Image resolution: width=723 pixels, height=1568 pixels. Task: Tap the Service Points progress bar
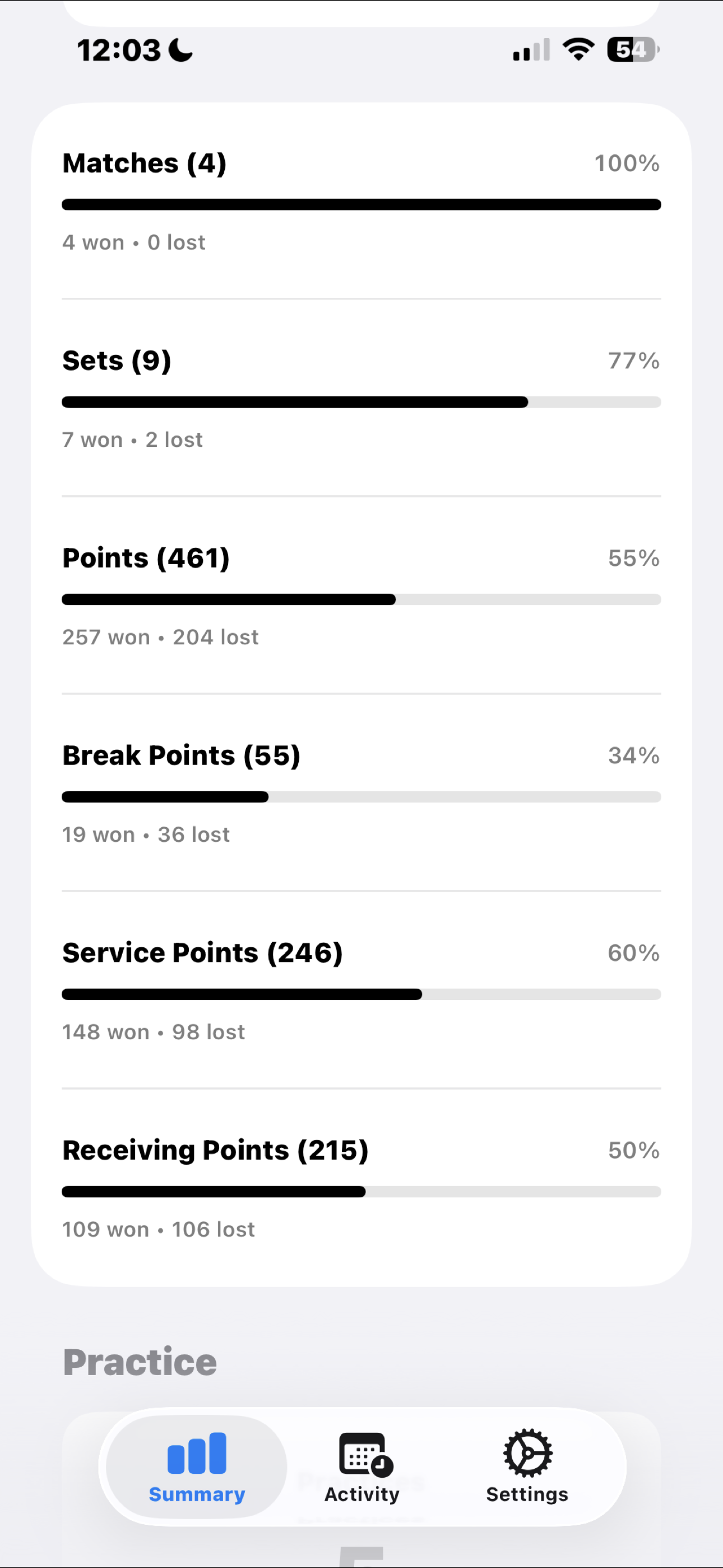tap(361, 993)
